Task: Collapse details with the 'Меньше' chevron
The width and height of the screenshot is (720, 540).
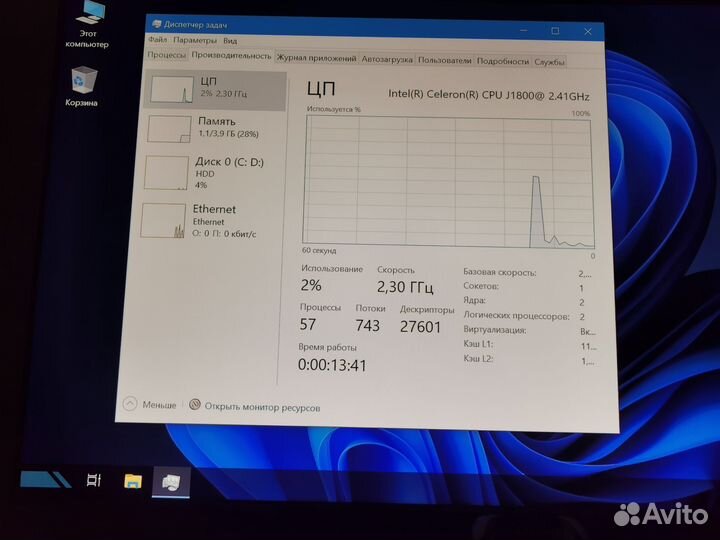Action: click(x=131, y=404)
